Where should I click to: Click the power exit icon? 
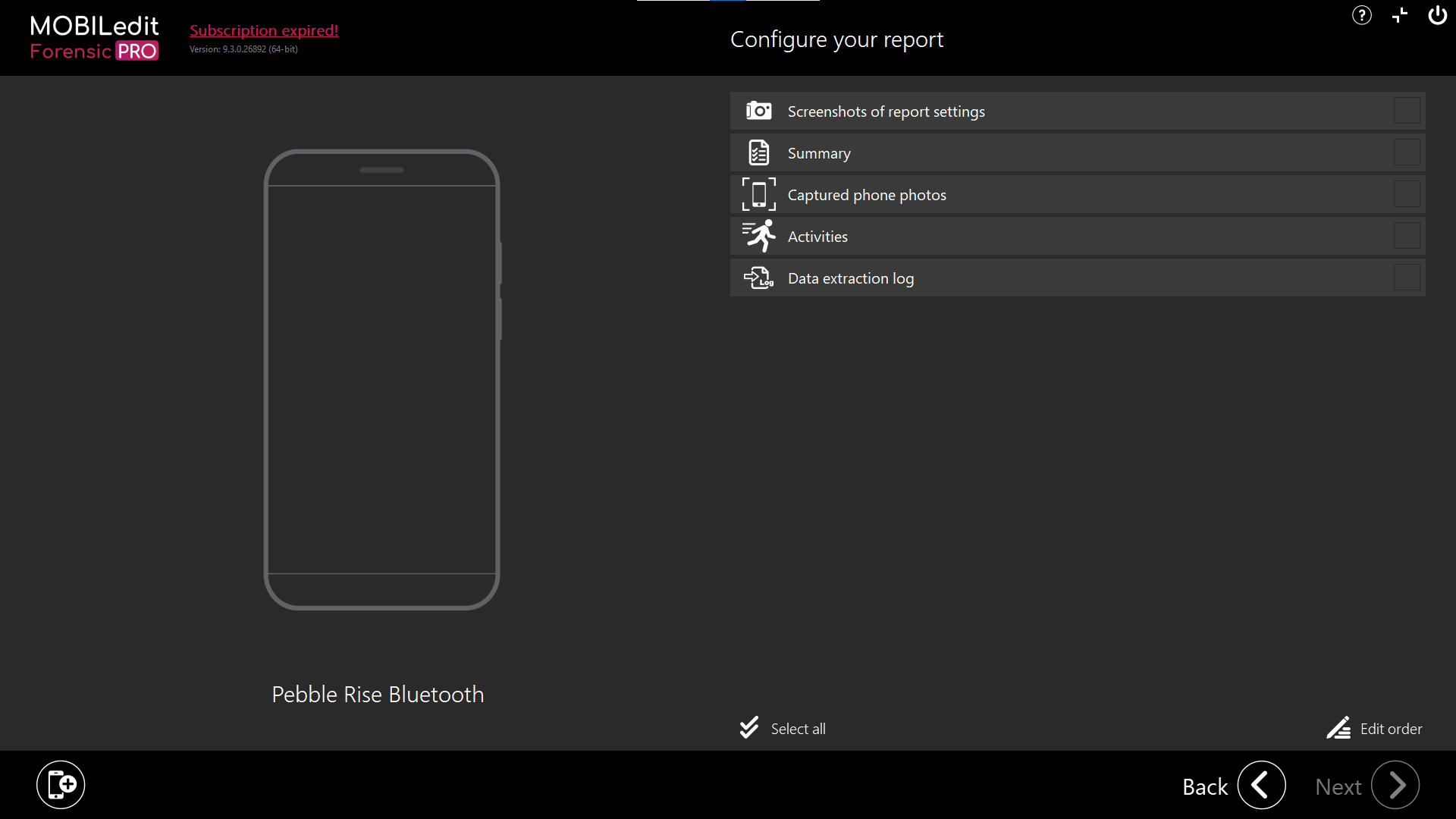(1437, 15)
